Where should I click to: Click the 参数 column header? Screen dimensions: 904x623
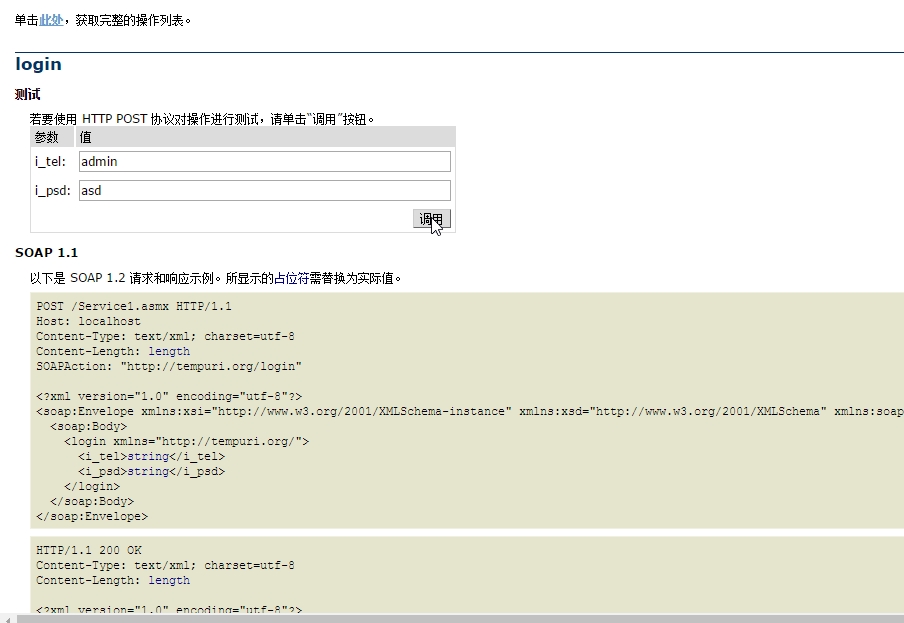(46, 137)
